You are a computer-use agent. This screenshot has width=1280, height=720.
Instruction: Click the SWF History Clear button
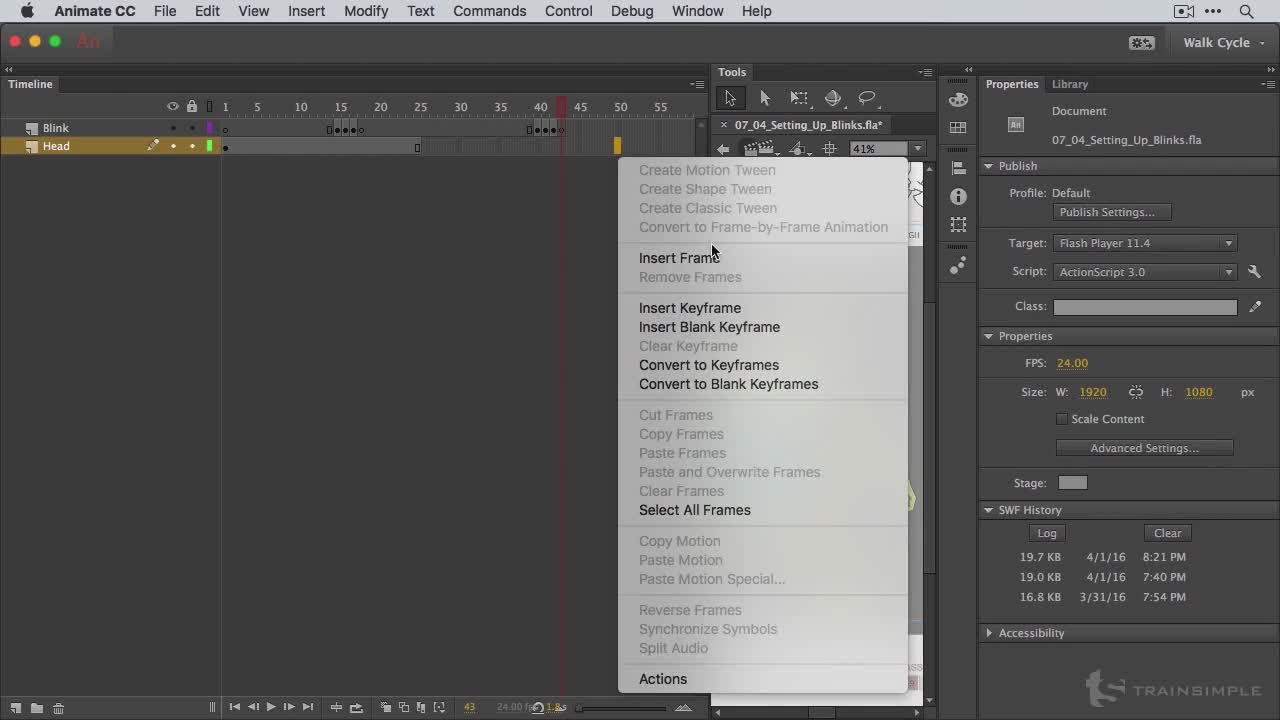[x=1167, y=533]
